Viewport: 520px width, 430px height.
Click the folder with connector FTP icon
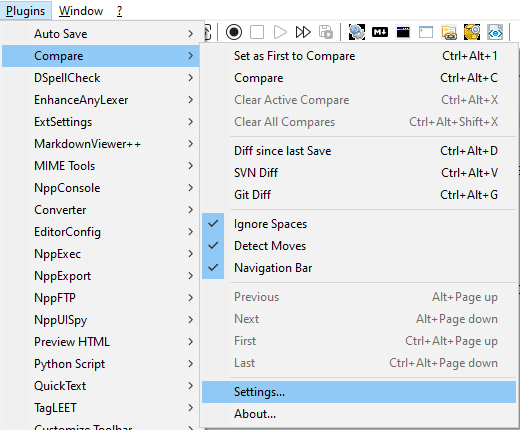point(449,32)
